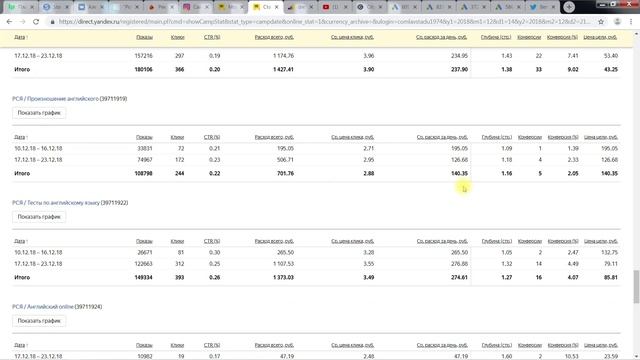
Task: Sort by CTR (%) in the yellow sticky header
Action: [x=212, y=37]
